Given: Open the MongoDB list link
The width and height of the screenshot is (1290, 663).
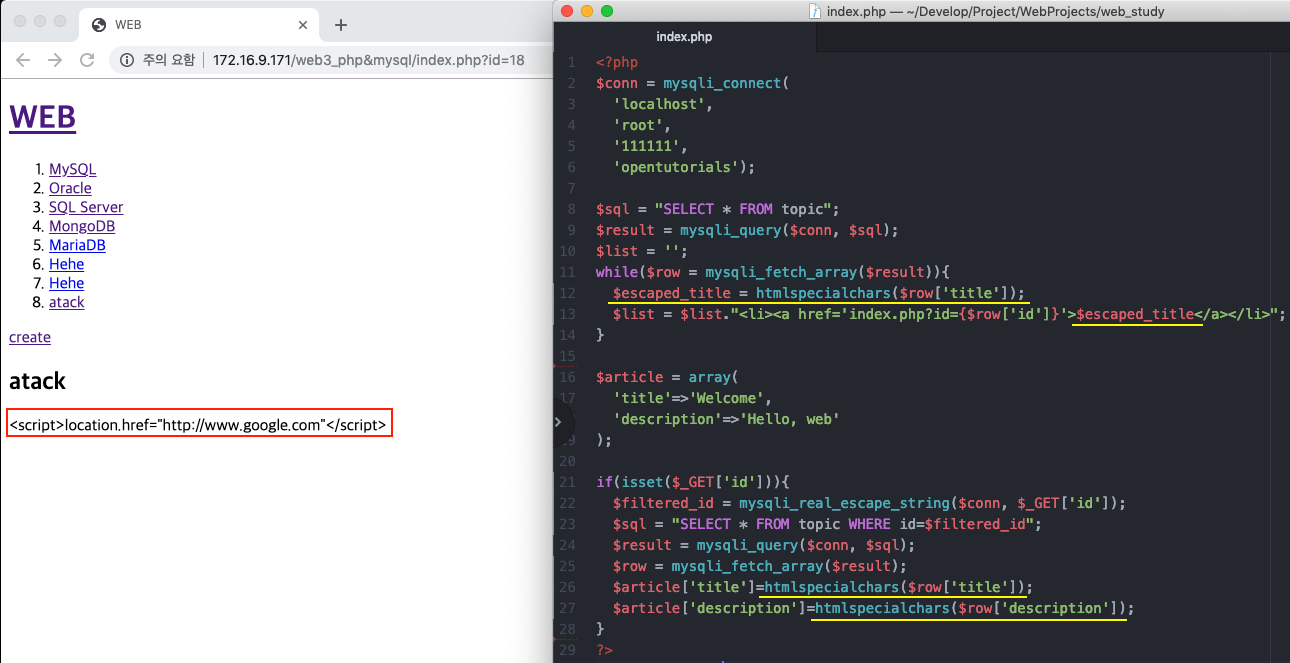Looking at the screenshot, I should tap(82, 226).
